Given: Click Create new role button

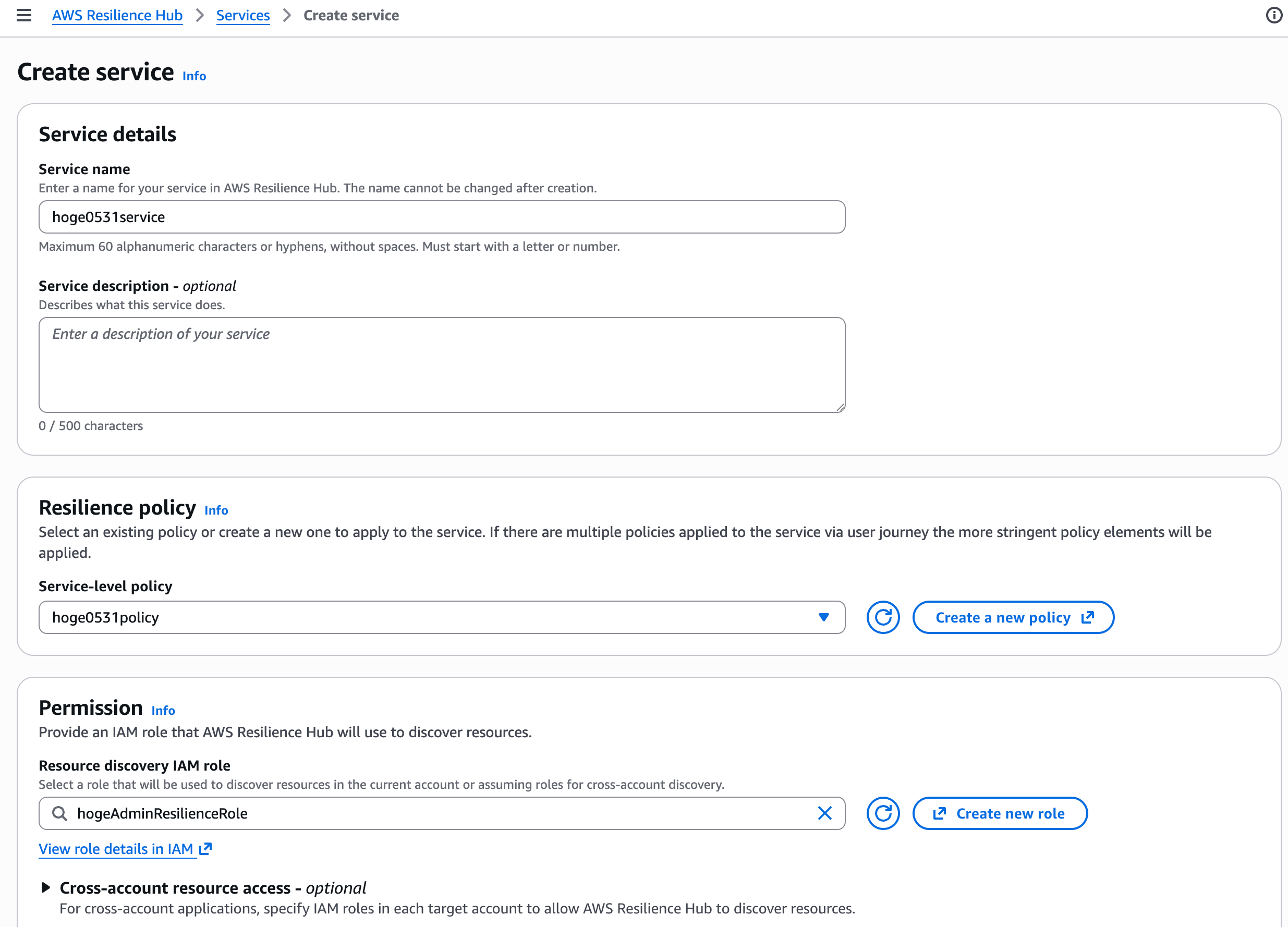Looking at the screenshot, I should click(1000, 813).
